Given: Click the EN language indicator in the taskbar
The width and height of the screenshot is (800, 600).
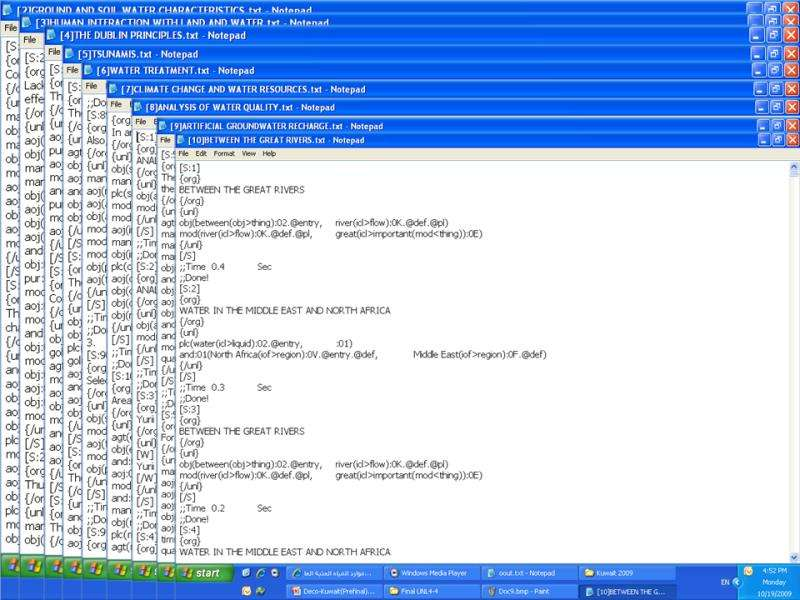Looking at the screenshot, I should (x=725, y=580).
